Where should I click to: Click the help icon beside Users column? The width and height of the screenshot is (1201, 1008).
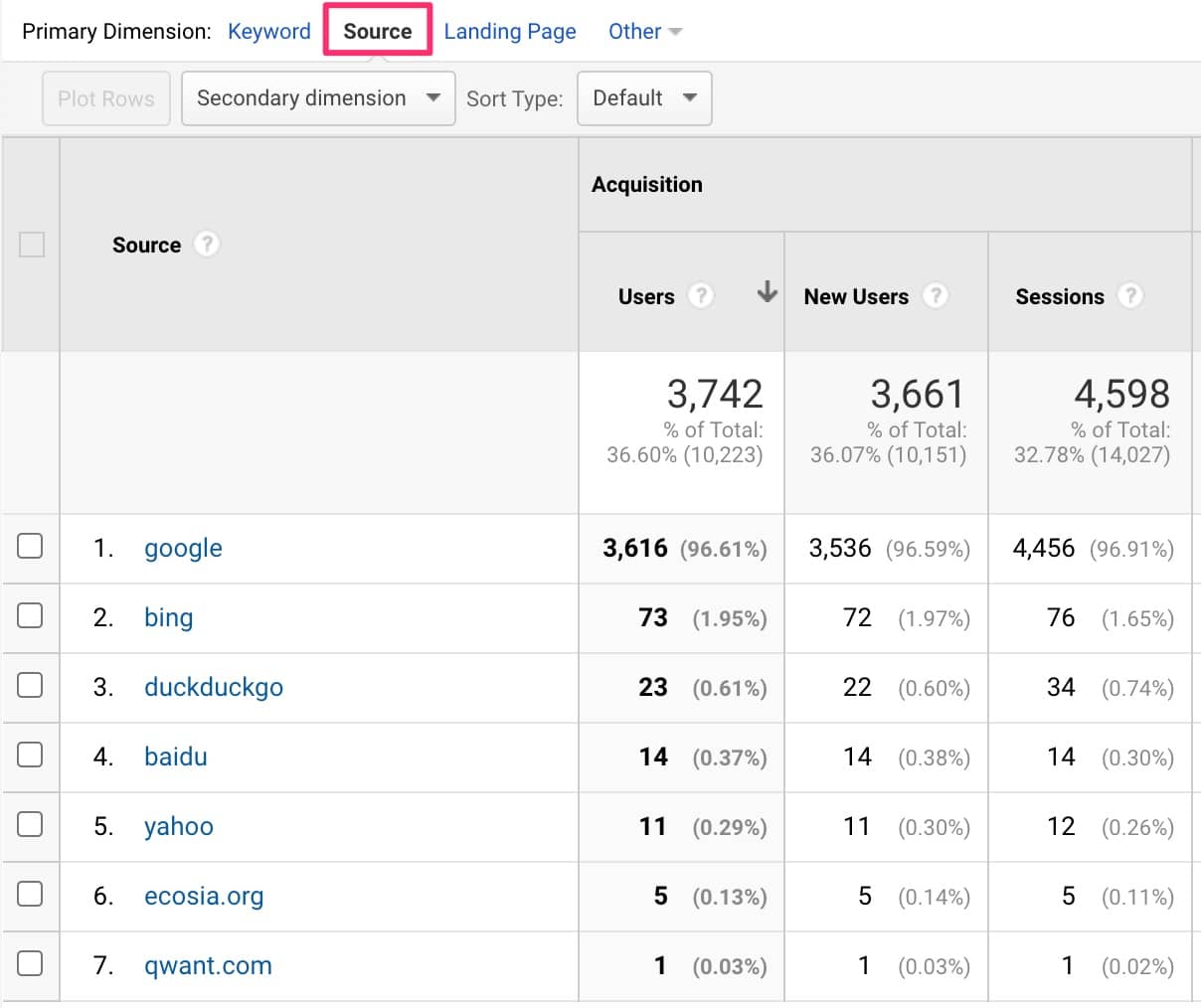[701, 296]
